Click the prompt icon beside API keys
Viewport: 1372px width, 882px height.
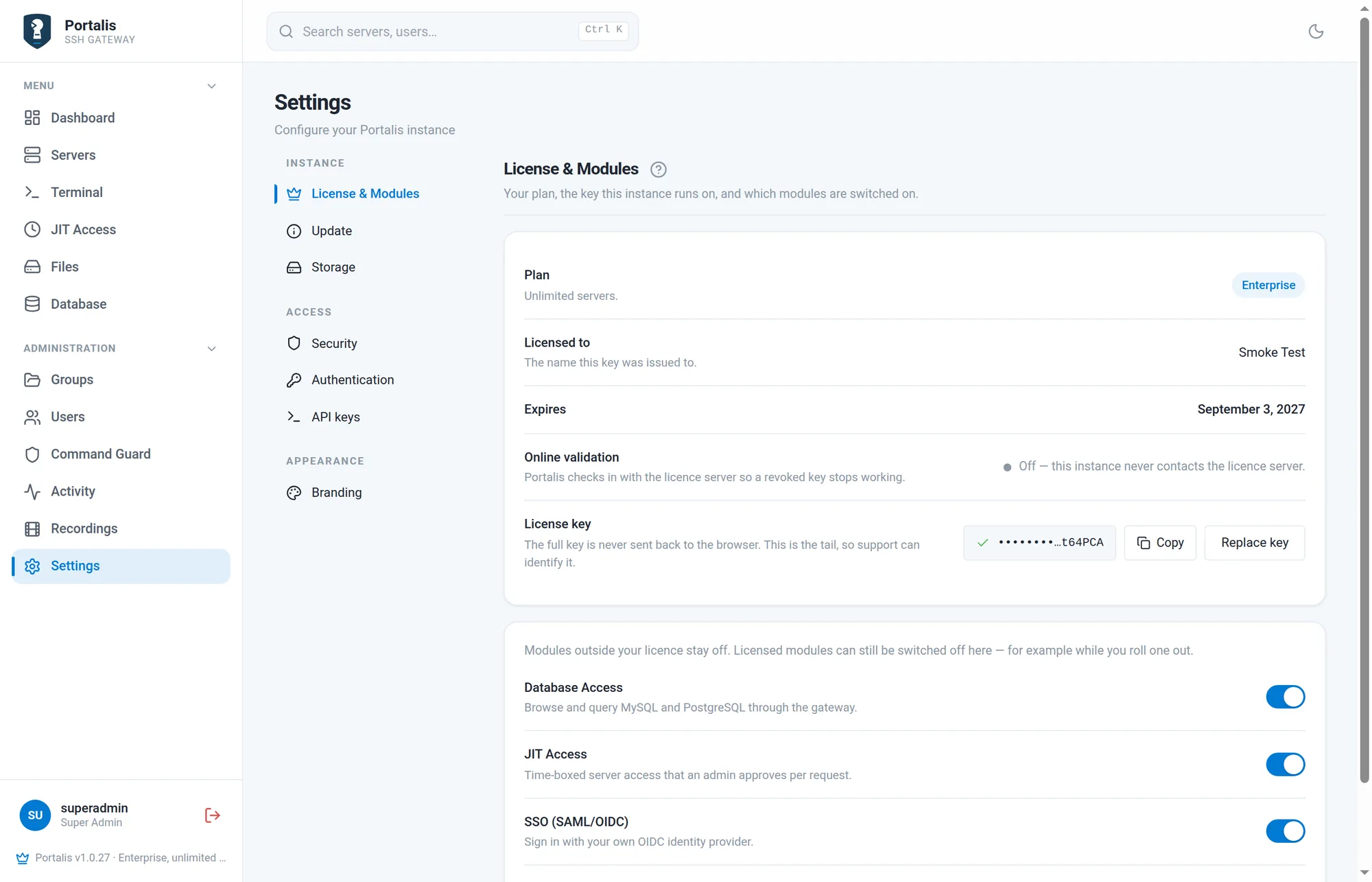click(x=294, y=417)
